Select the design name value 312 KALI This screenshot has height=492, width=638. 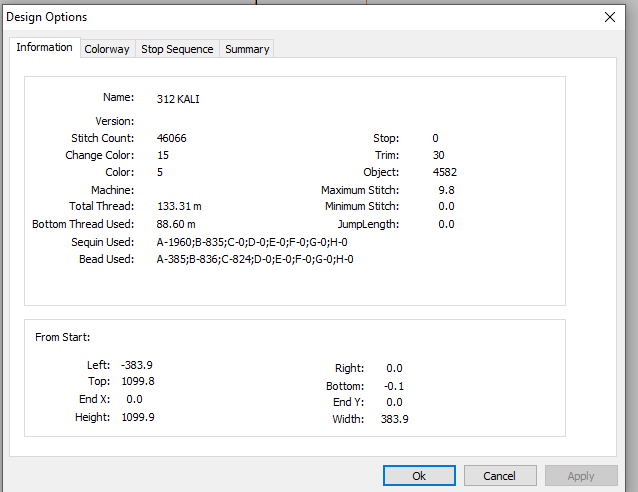(178, 99)
